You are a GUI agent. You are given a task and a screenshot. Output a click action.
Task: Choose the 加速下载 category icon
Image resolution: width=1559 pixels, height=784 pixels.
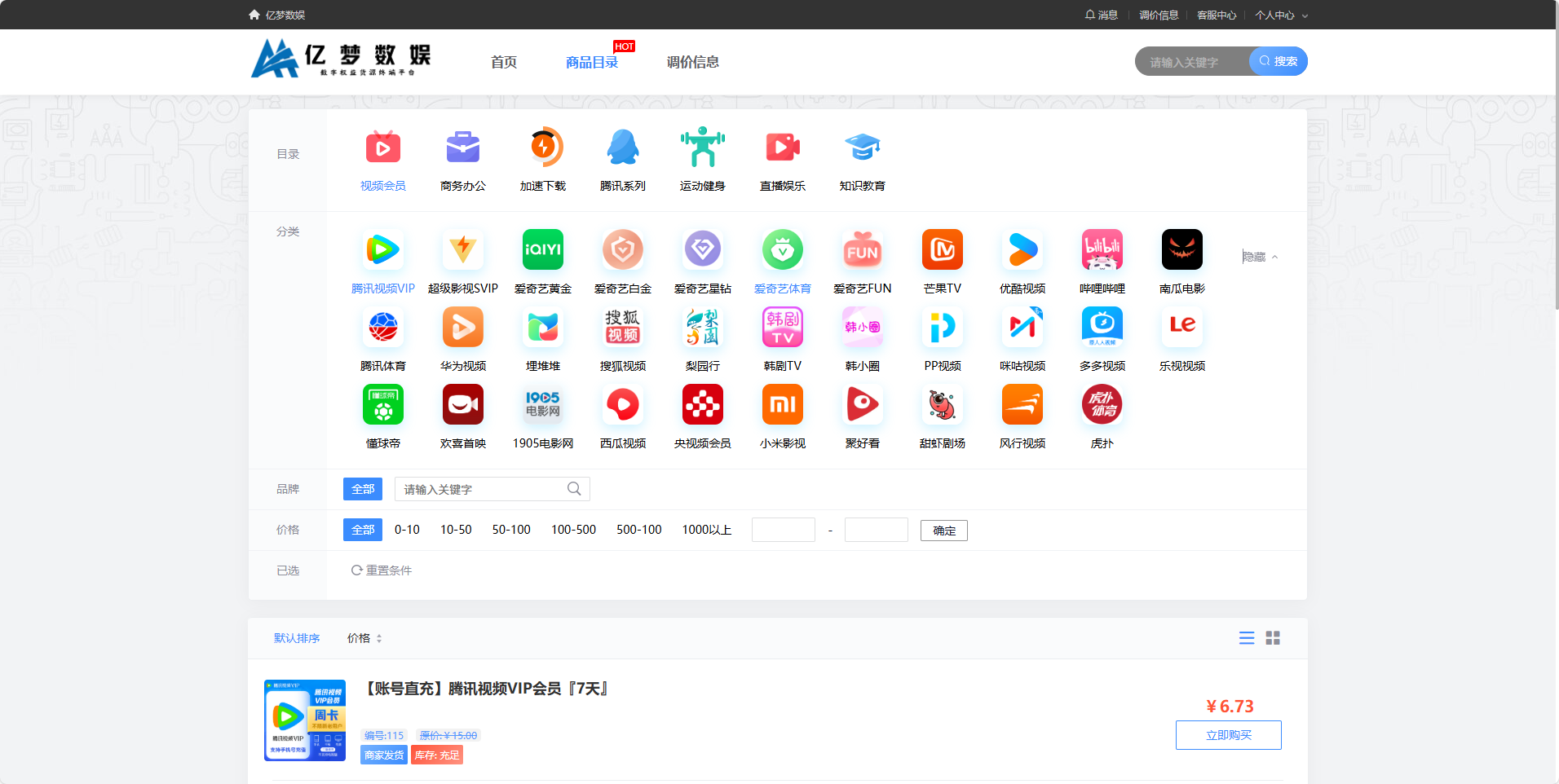point(543,148)
